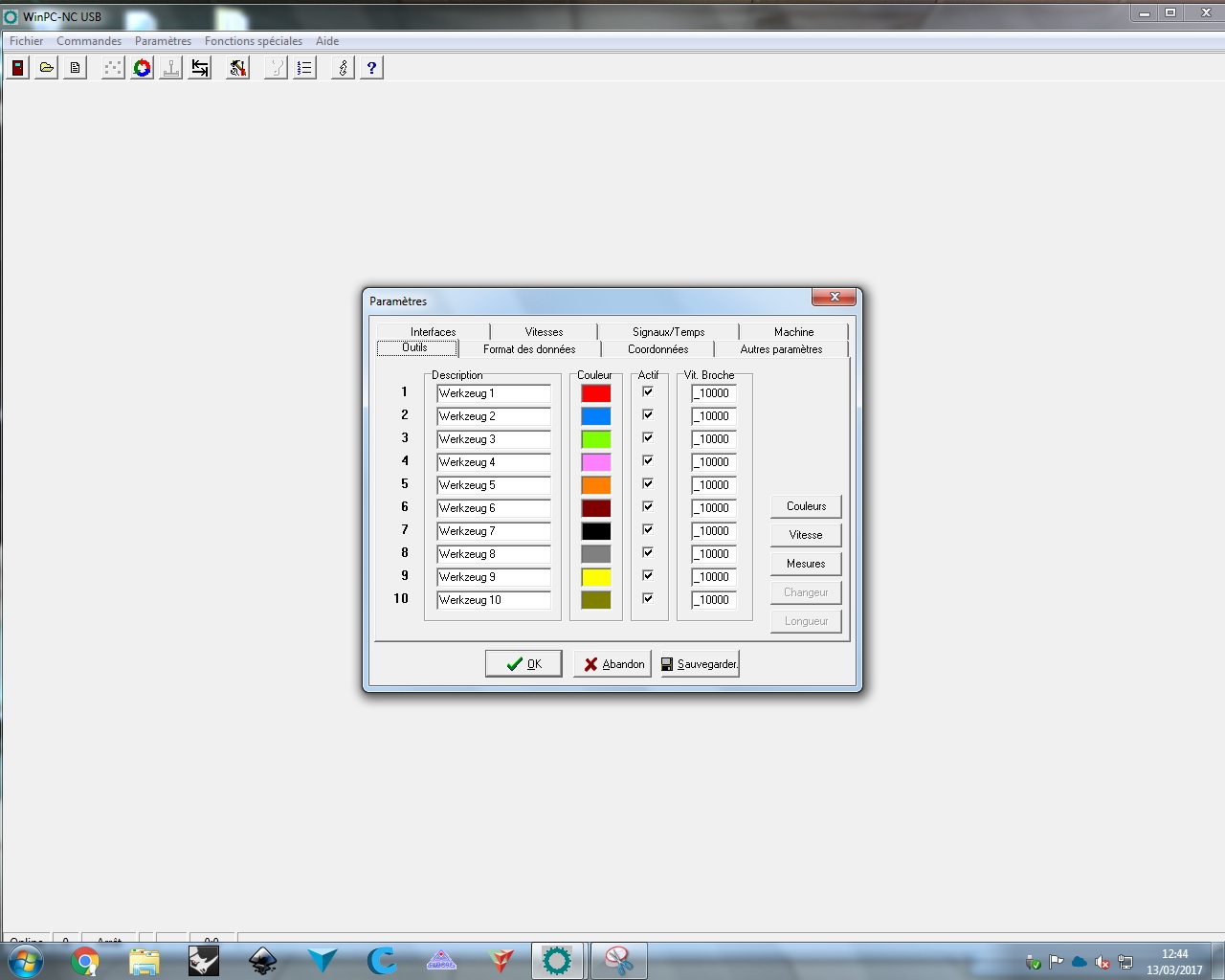Image resolution: width=1225 pixels, height=980 pixels.
Task: Switch to the Format des données tab
Action: 529,349
